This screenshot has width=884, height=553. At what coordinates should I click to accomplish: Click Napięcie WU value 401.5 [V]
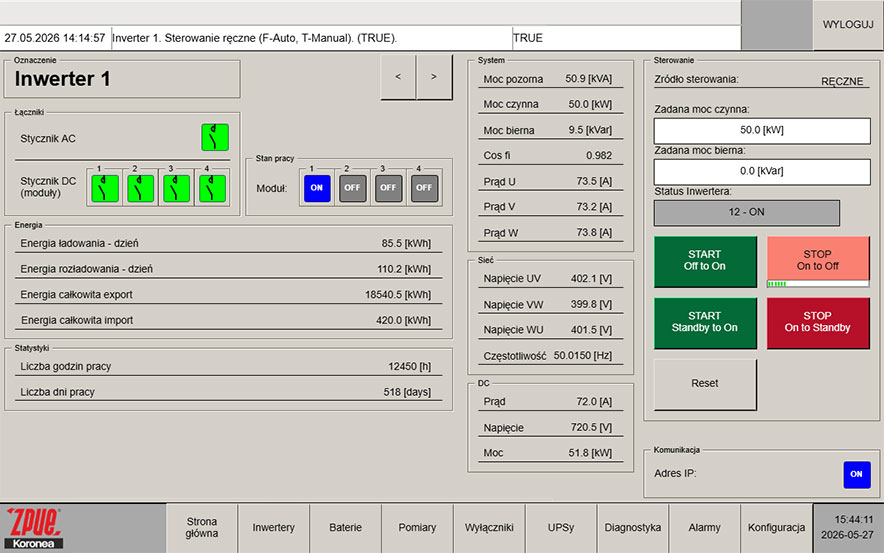(591, 330)
